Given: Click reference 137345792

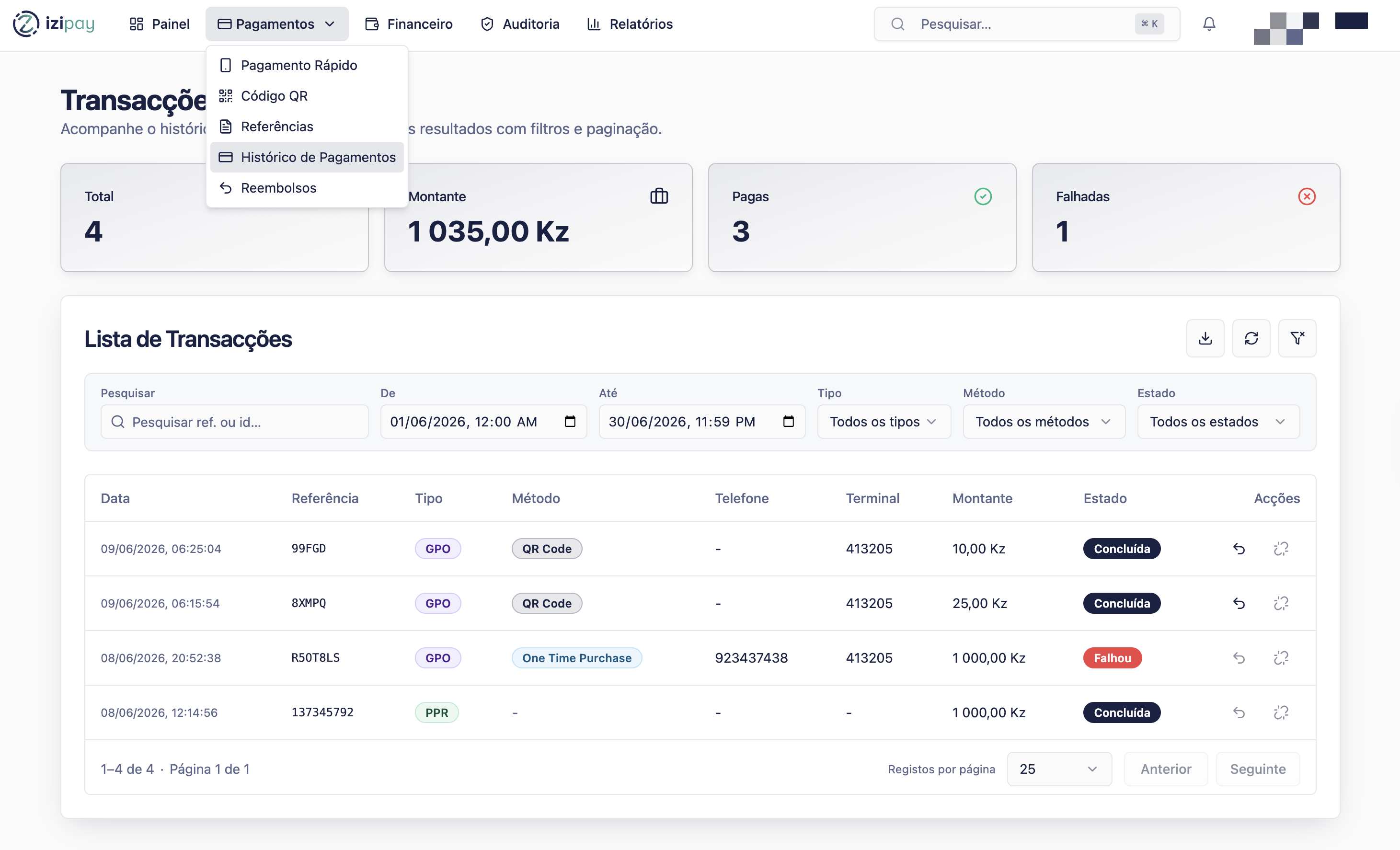Looking at the screenshot, I should 322,712.
